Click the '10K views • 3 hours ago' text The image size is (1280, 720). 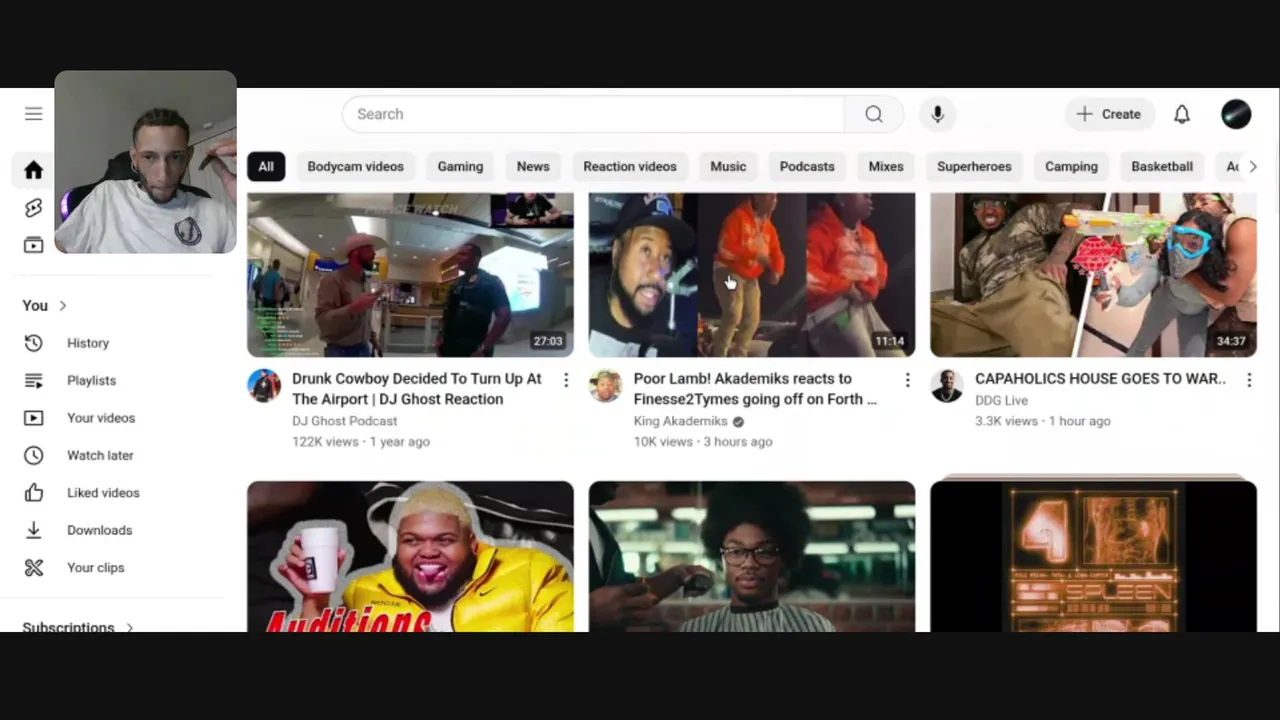(703, 441)
